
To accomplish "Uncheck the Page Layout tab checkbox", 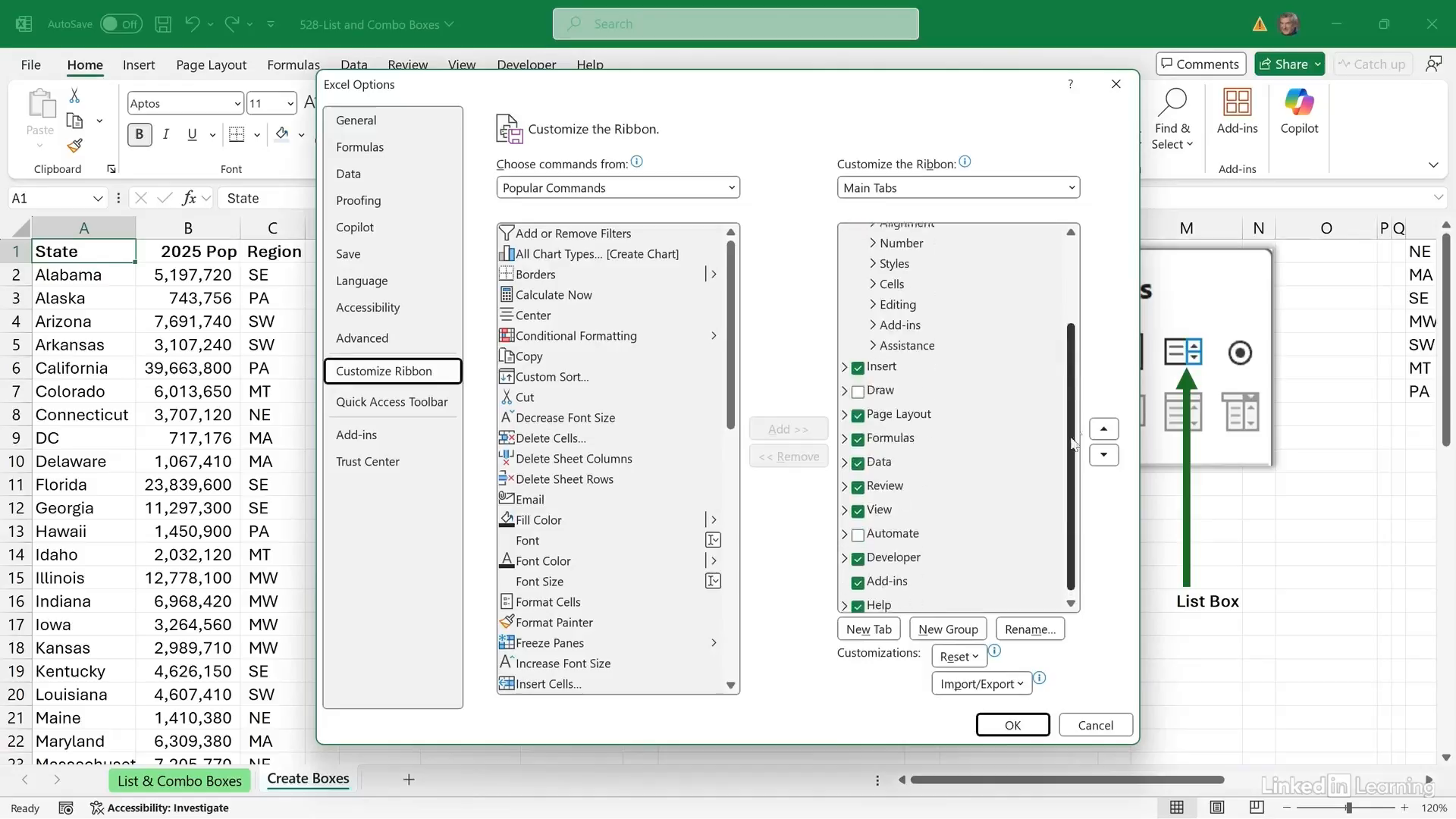I will coord(858,416).
